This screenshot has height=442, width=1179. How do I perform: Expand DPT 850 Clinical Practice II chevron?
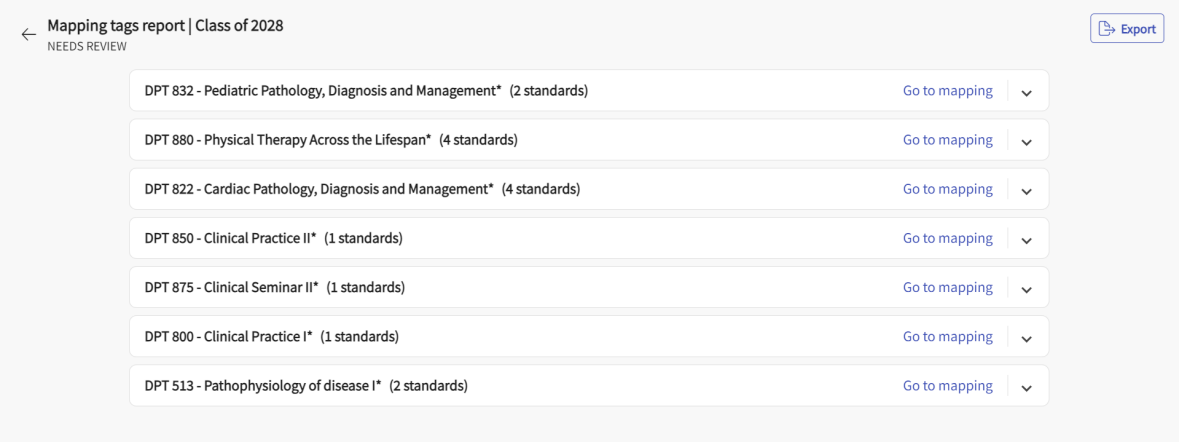[1026, 239]
